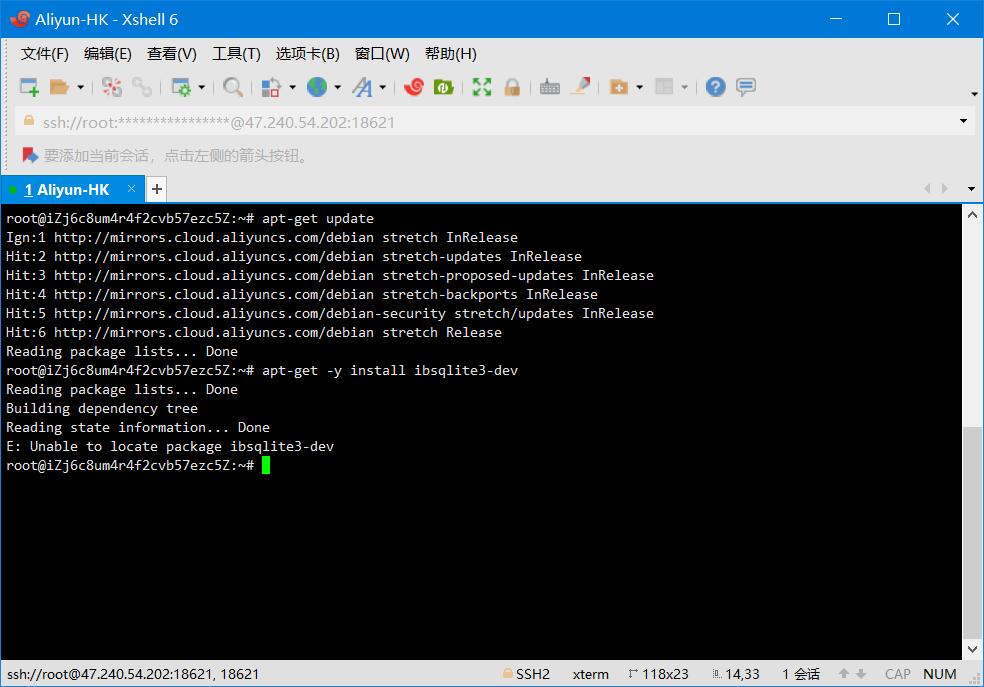
Task: Click the status bar up arrow icon
Action: pyautogui.click(x=843, y=673)
